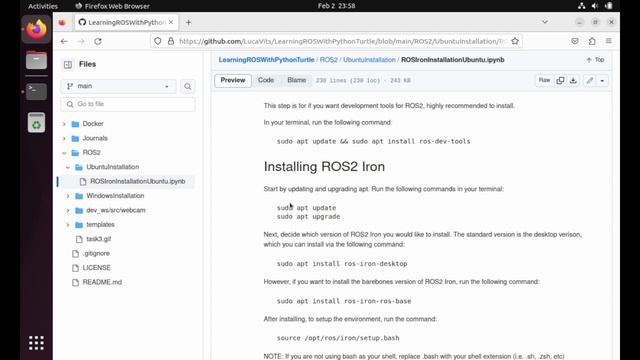The width and height of the screenshot is (640, 360).
Task: Open Firefox from the Ubuntu dock
Action: (x=36, y=29)
